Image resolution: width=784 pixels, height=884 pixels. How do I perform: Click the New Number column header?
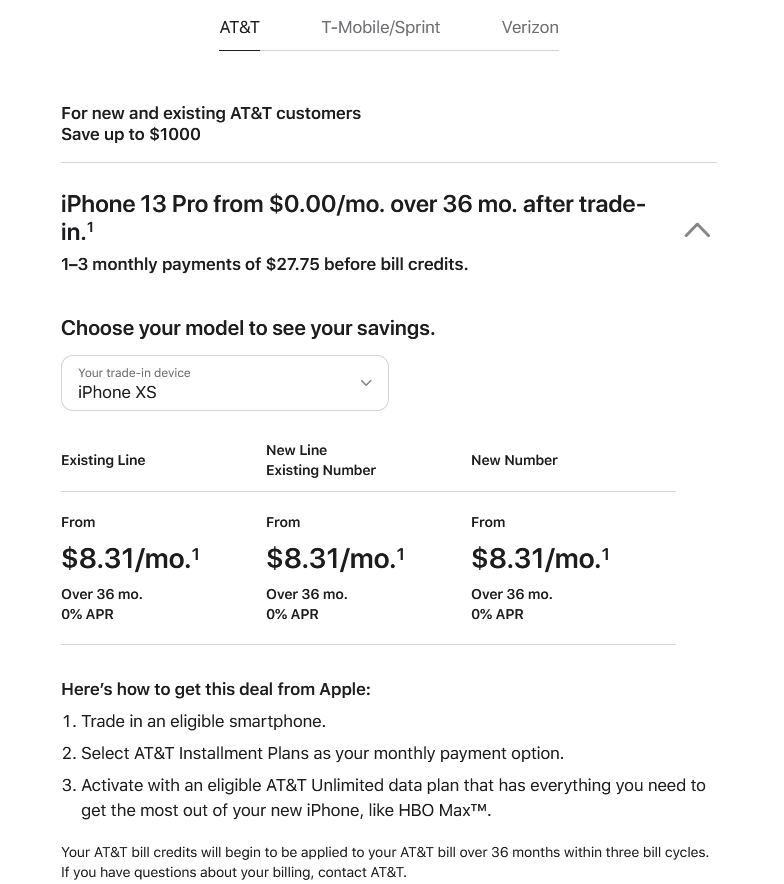click(514, 460)
